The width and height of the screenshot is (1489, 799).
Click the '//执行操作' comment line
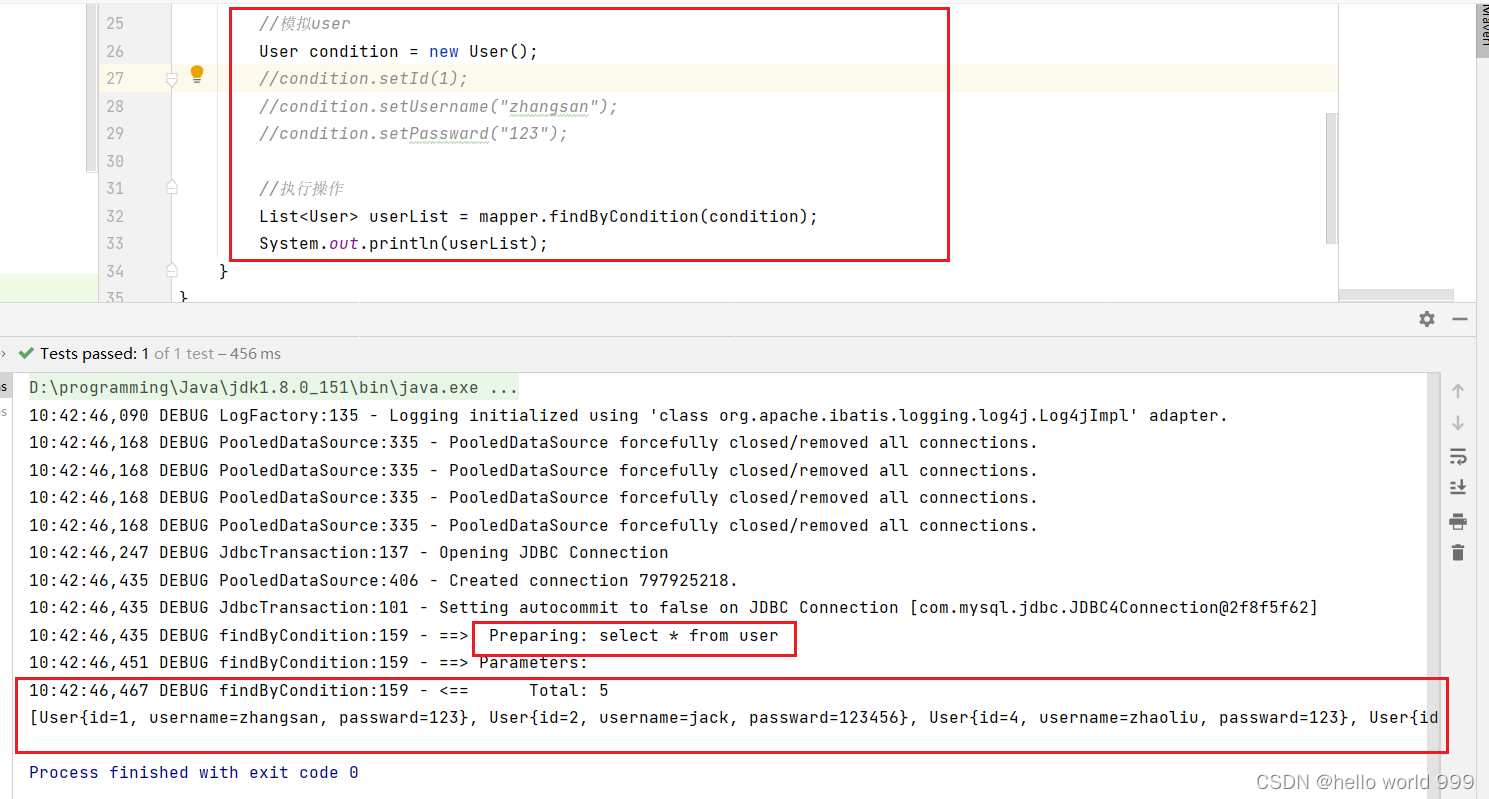click(x=301, y=188)
